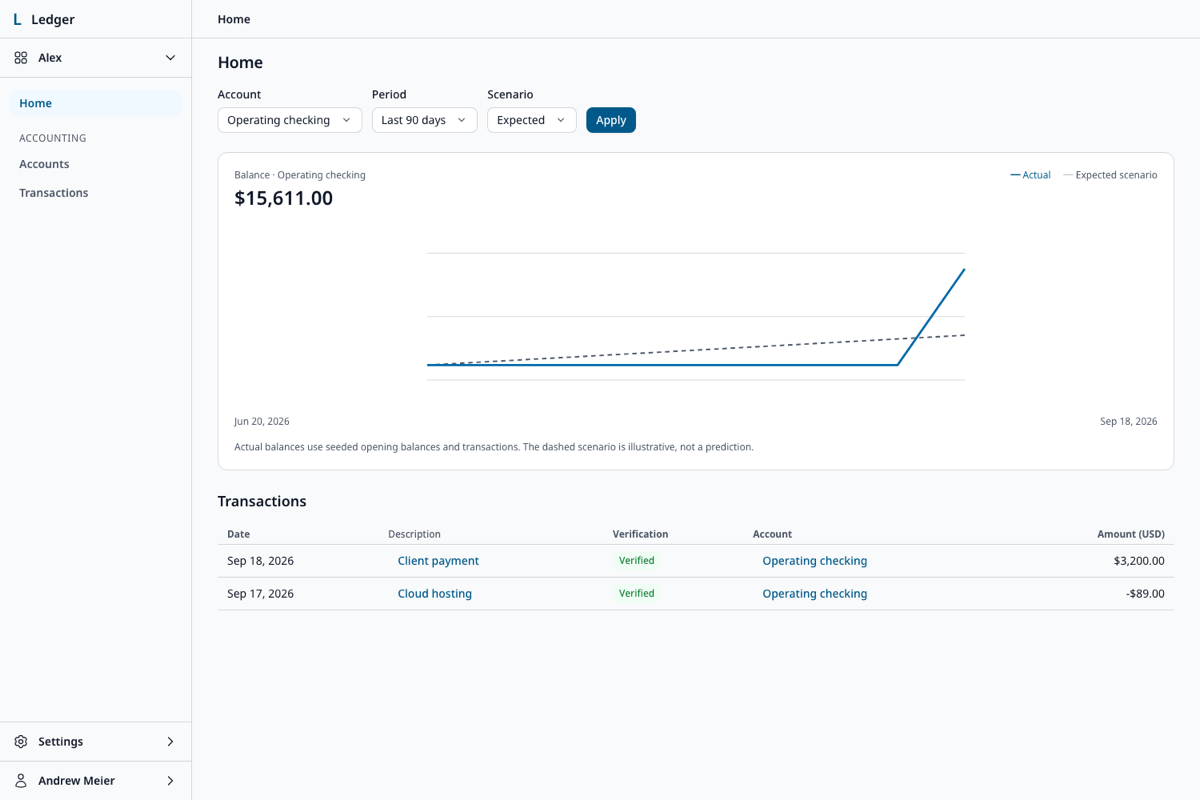Click the Verified badge in Client payment row
The height and width of the screenshot is (800, 1200).
click(637, 561)
